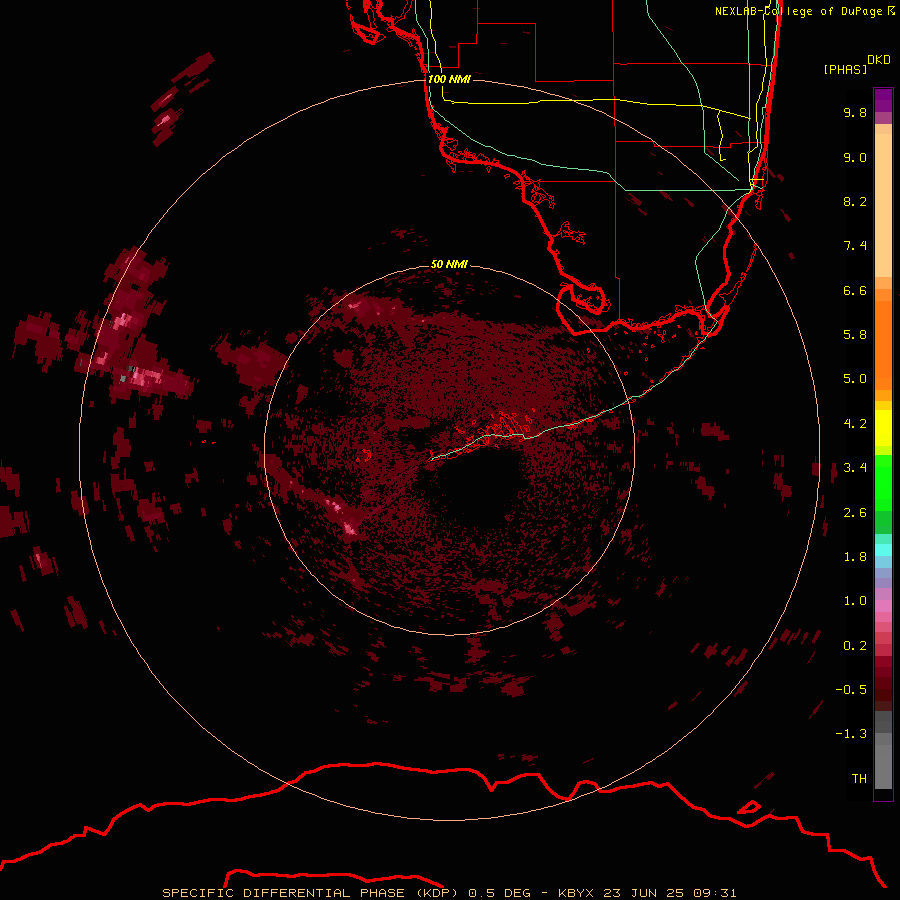Click the 7.4 scale value
Image resolution: width=900 pixels, height=900 pixels.
(855, 246)
